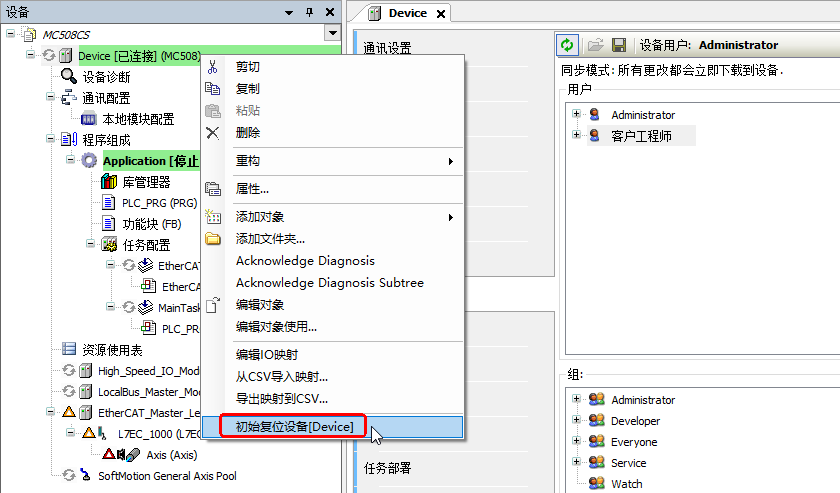Screen dimensions: 840x493
Task: Click the 程序组成 icon in device tree
Action: click(69, 140)
